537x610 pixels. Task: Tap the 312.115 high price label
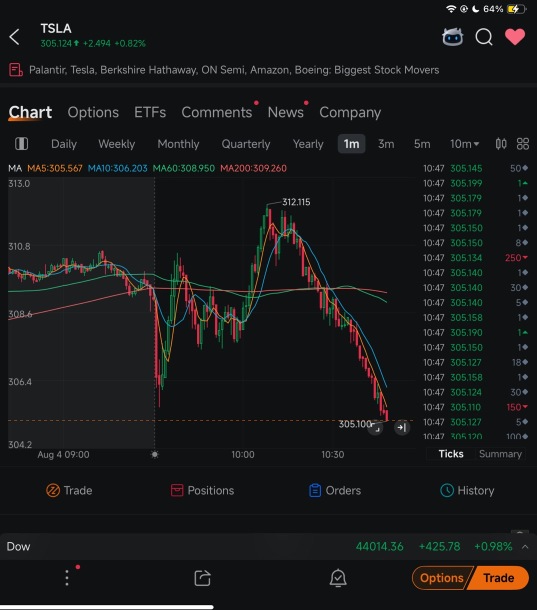296,202
